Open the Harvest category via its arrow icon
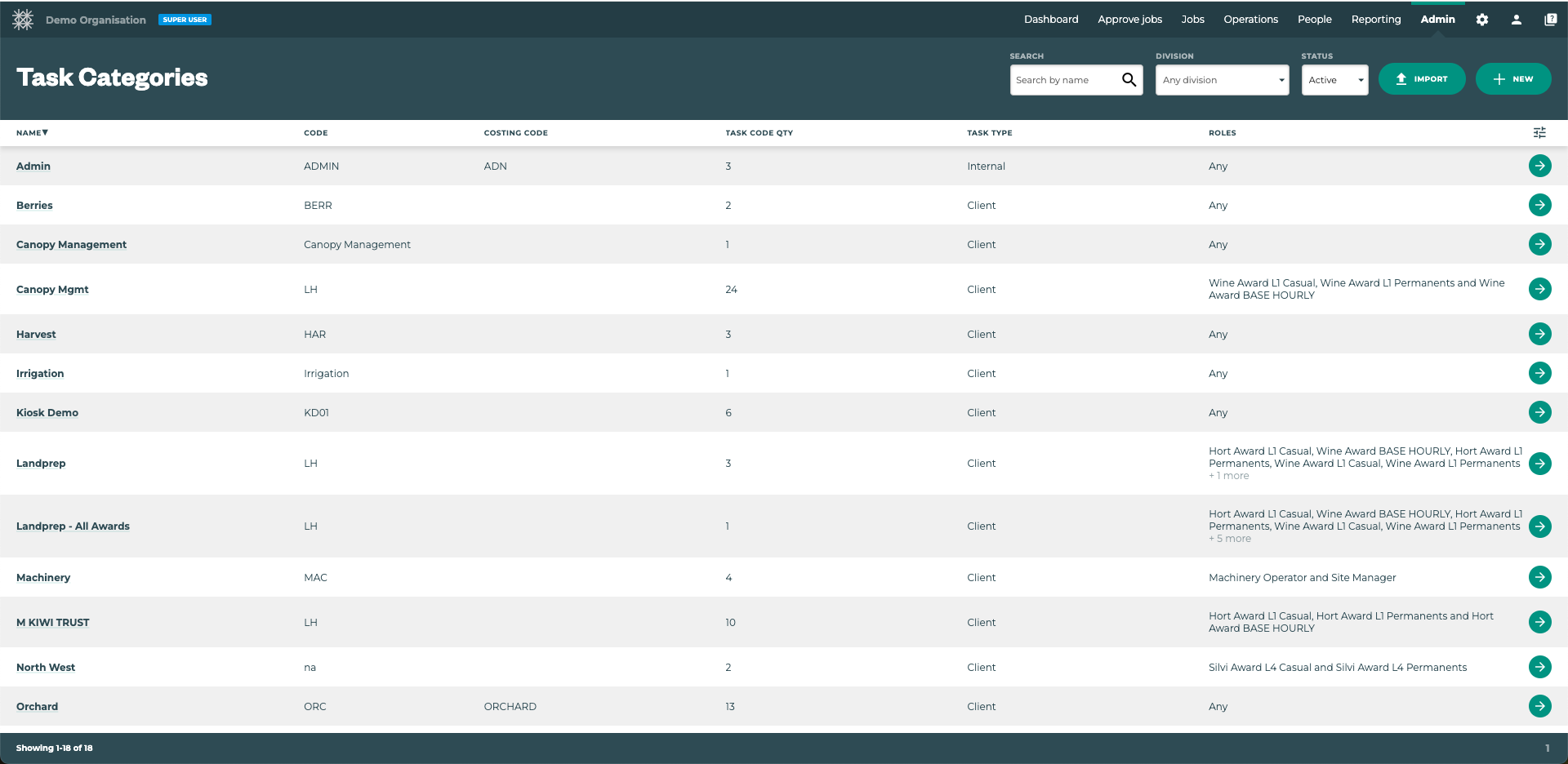The height and width of the screenshot is (764, 1568). tap(1539, 334)
